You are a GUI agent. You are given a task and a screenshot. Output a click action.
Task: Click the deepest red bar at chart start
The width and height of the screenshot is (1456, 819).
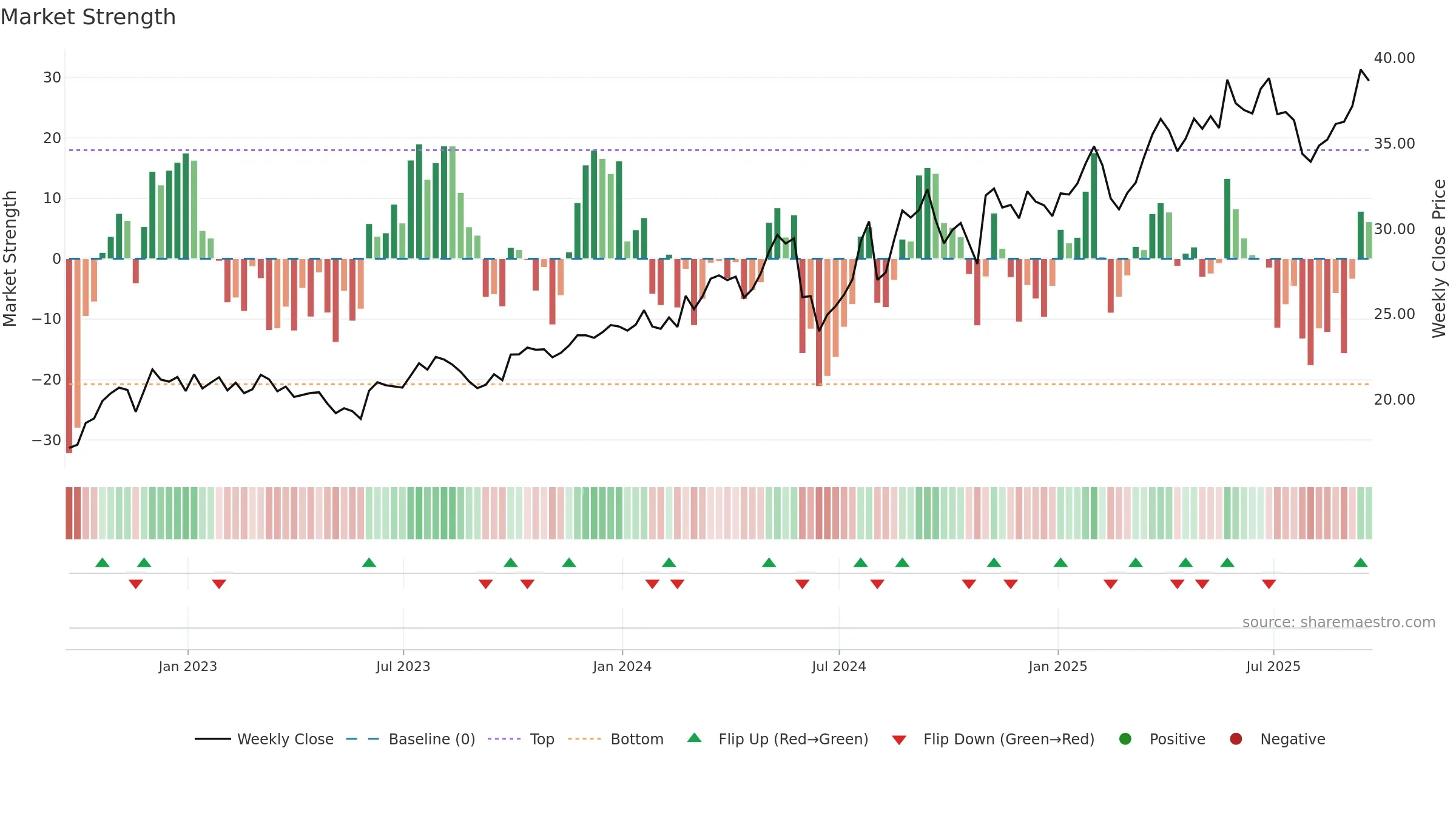pyautogui.click(x=69, y=356)
